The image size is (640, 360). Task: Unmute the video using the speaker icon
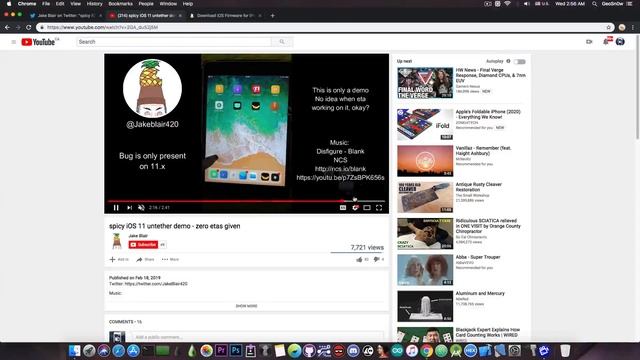(x=141, y=208)
